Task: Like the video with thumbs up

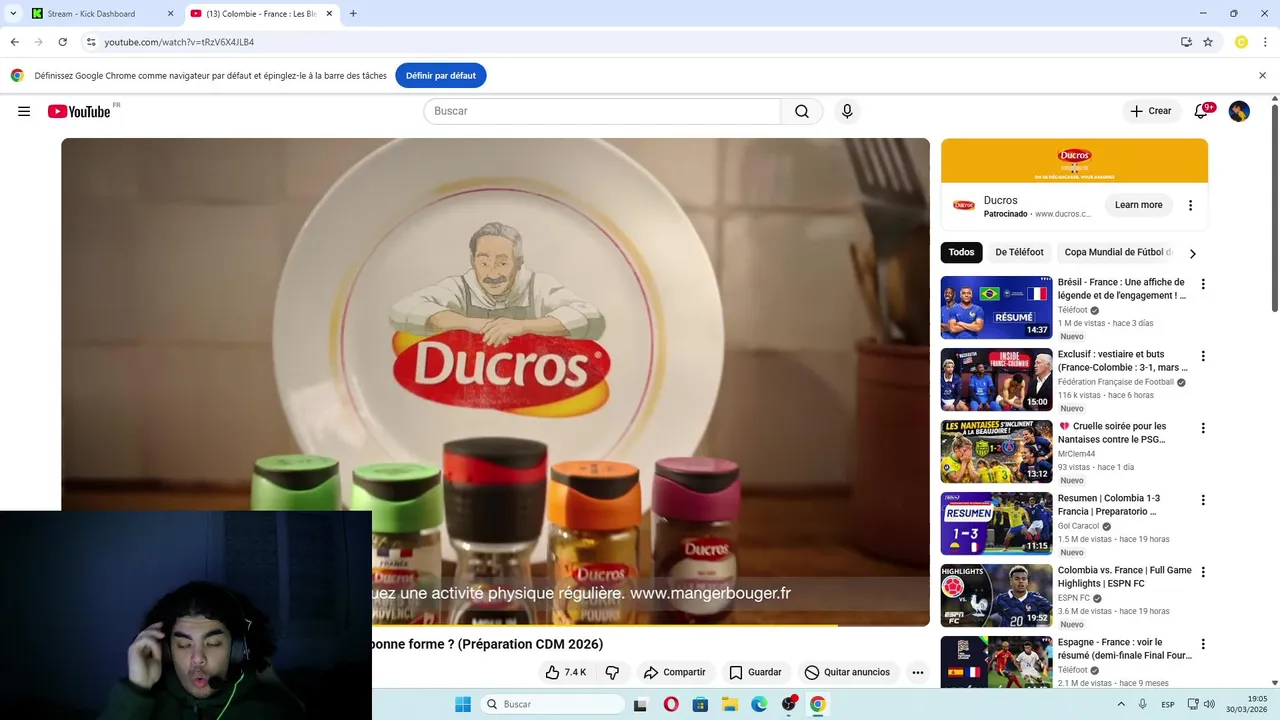Action: coord(565,672)
